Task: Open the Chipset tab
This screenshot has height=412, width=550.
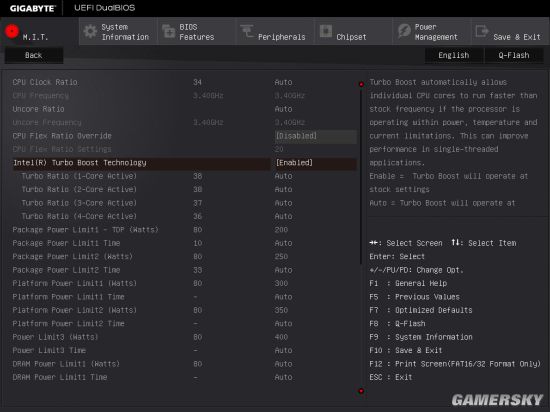Action: 354,32
